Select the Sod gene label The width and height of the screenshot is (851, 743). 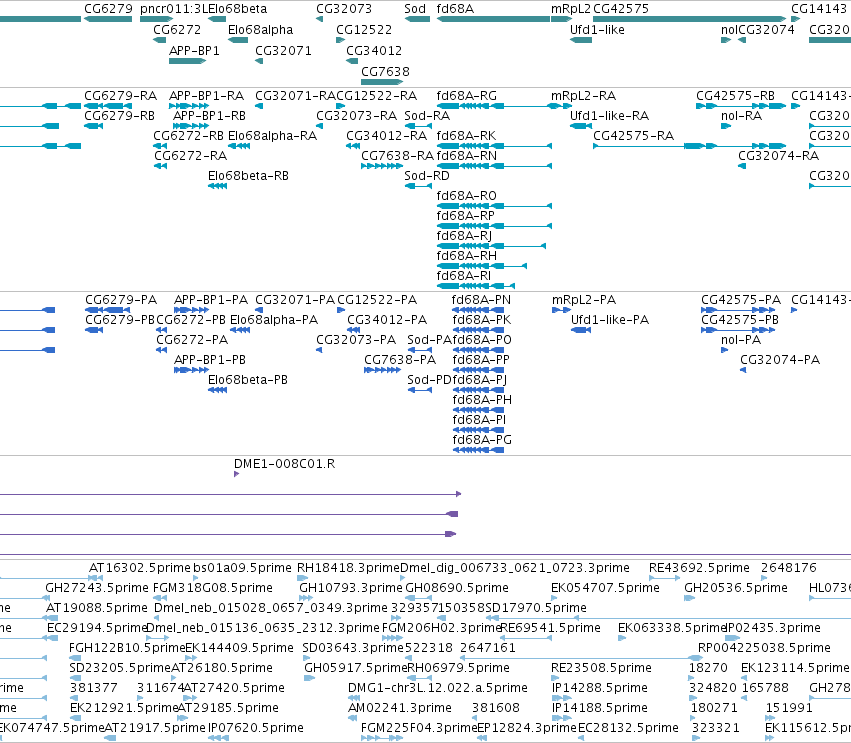415,9
